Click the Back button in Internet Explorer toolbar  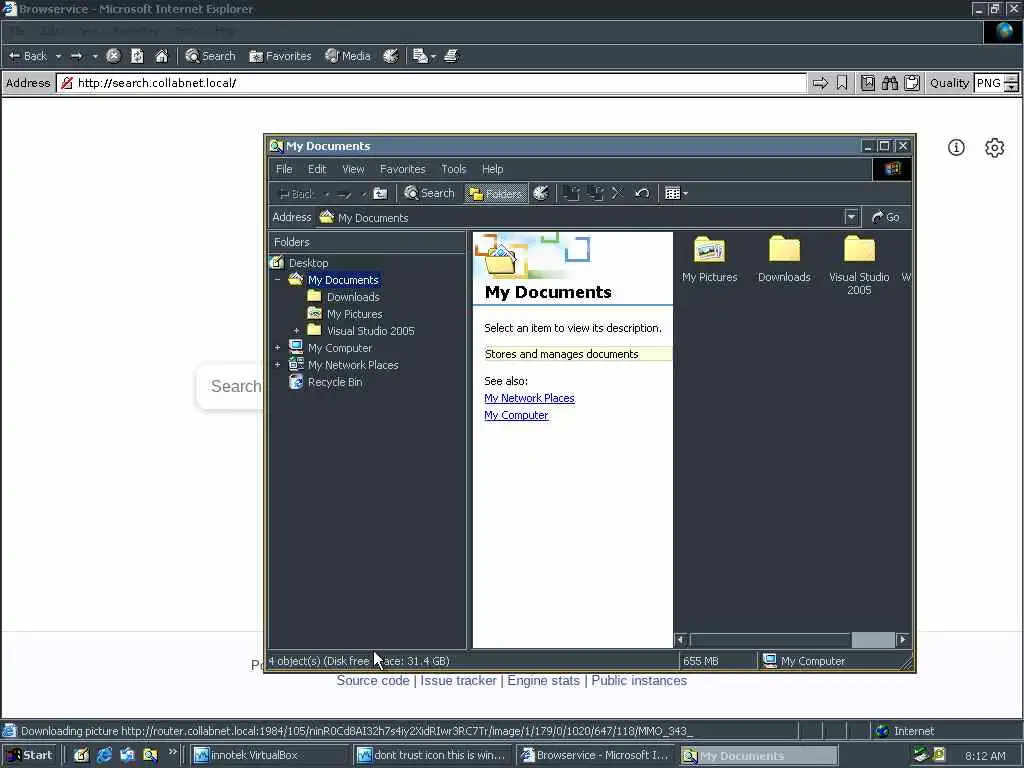[27, 56]
